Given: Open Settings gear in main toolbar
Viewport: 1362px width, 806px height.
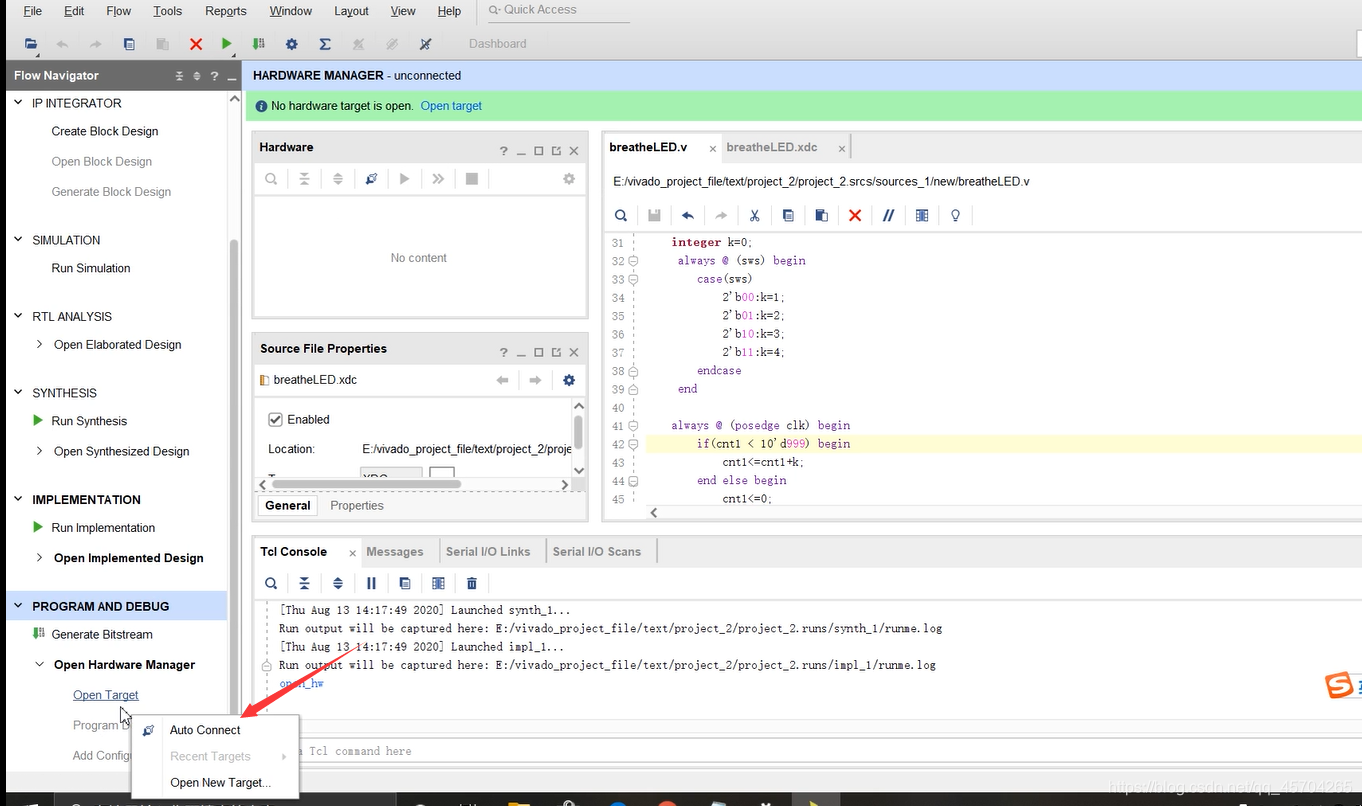Looking at the screenshot, I should pyautogui.click(x=292, y=44).
